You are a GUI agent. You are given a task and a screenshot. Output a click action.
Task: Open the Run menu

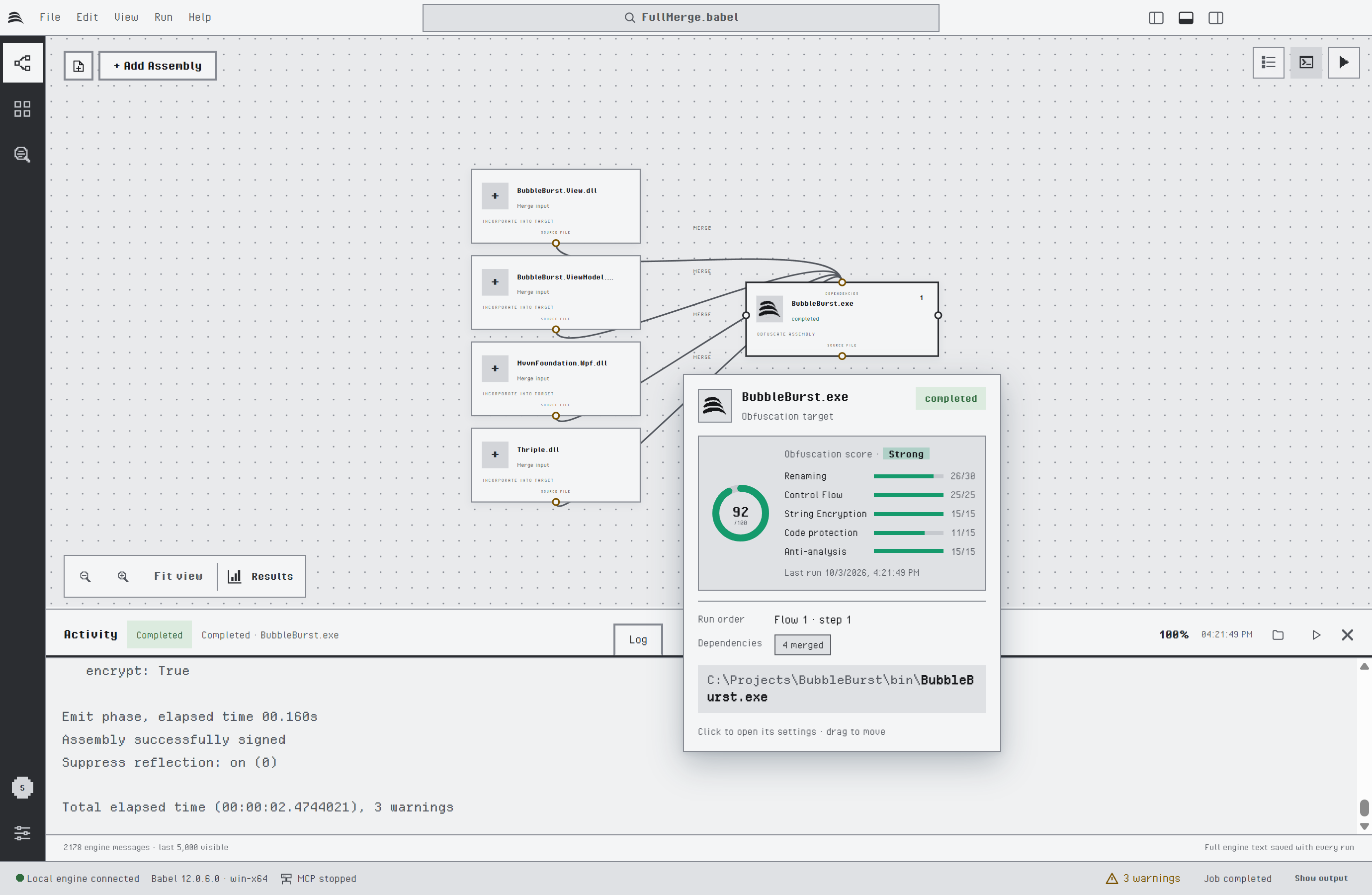click(x=163, y=17)
